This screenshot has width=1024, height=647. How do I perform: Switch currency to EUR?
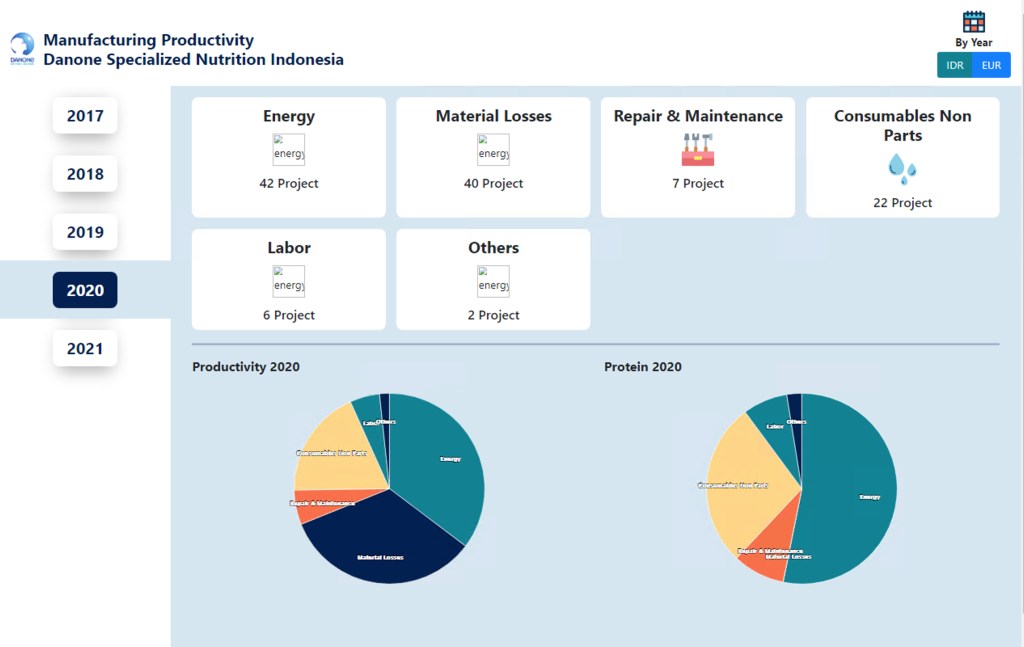point(991,65)
